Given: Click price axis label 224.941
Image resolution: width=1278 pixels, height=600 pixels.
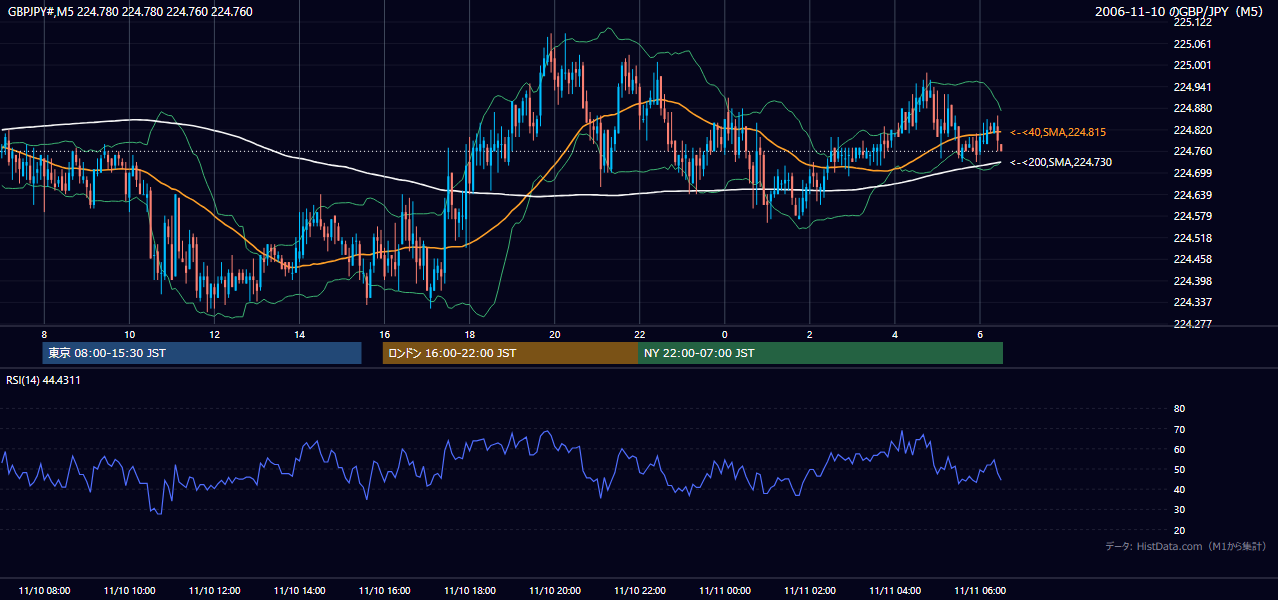Looking at the screenshot, I should tap(1192, 87).
